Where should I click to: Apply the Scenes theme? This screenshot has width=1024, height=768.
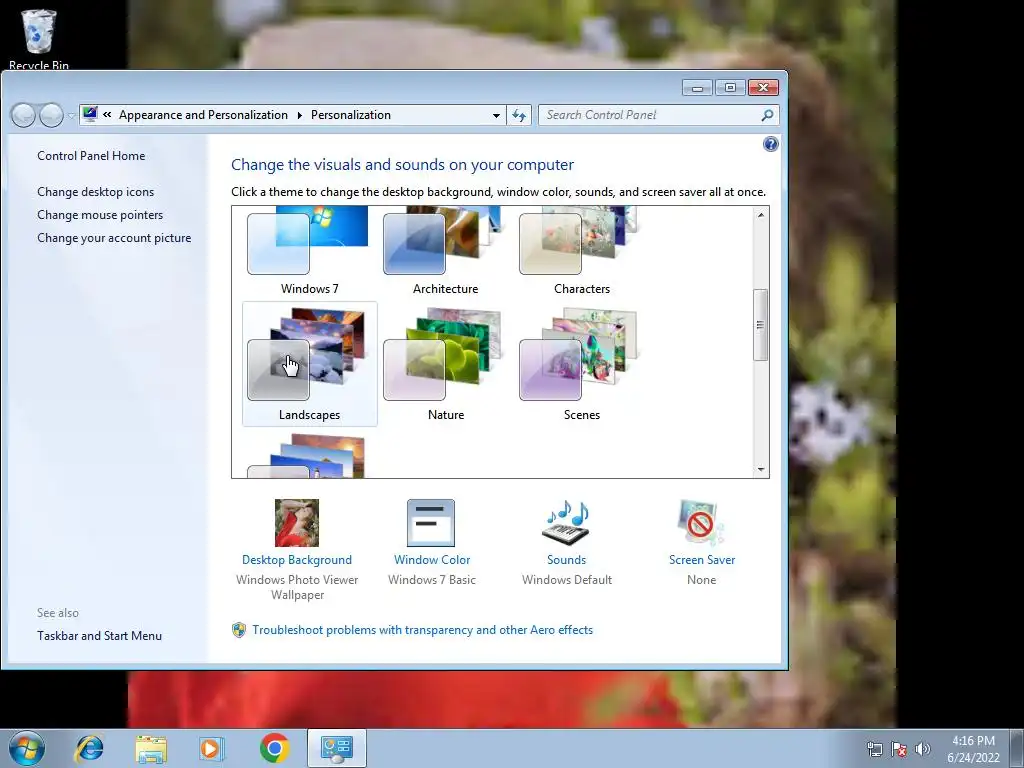pyautogui.click(x=581, y=364)
